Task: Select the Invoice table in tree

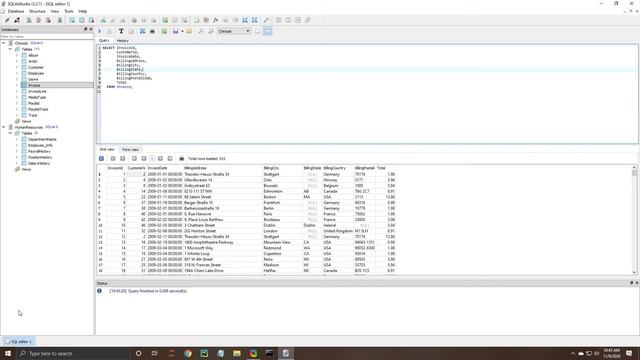Action: pos(34,85)
